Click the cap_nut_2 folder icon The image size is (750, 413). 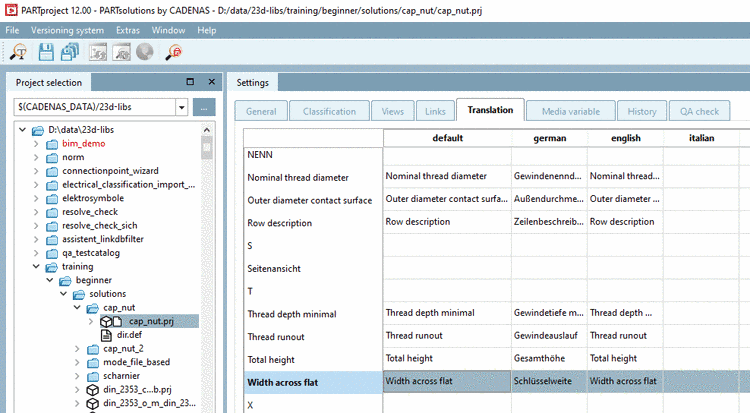coord(93,349)
